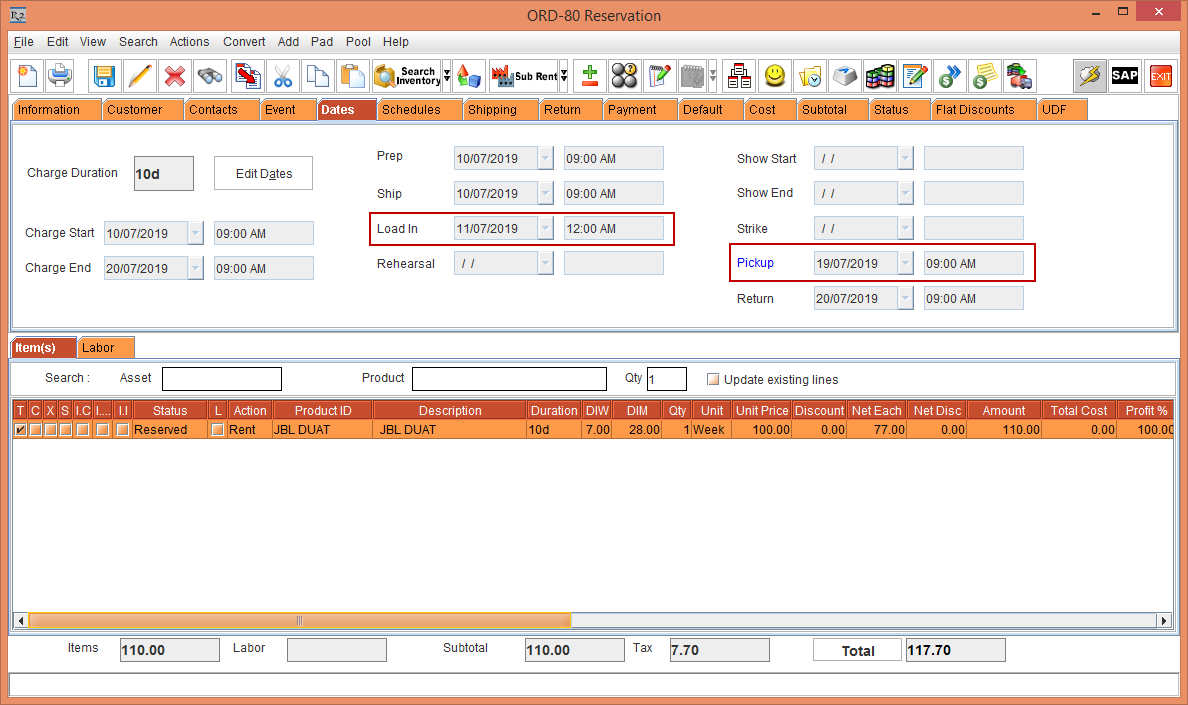This screenshot has width=1188, height=705.
Task: Toggle the C column checkbox for JBL DUAT
Action: [36, 429]
